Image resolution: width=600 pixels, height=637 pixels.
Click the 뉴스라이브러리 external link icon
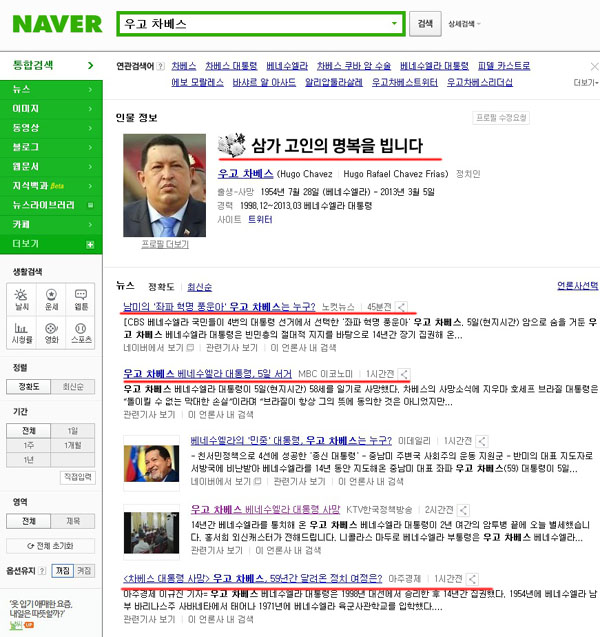pos(90,205)
